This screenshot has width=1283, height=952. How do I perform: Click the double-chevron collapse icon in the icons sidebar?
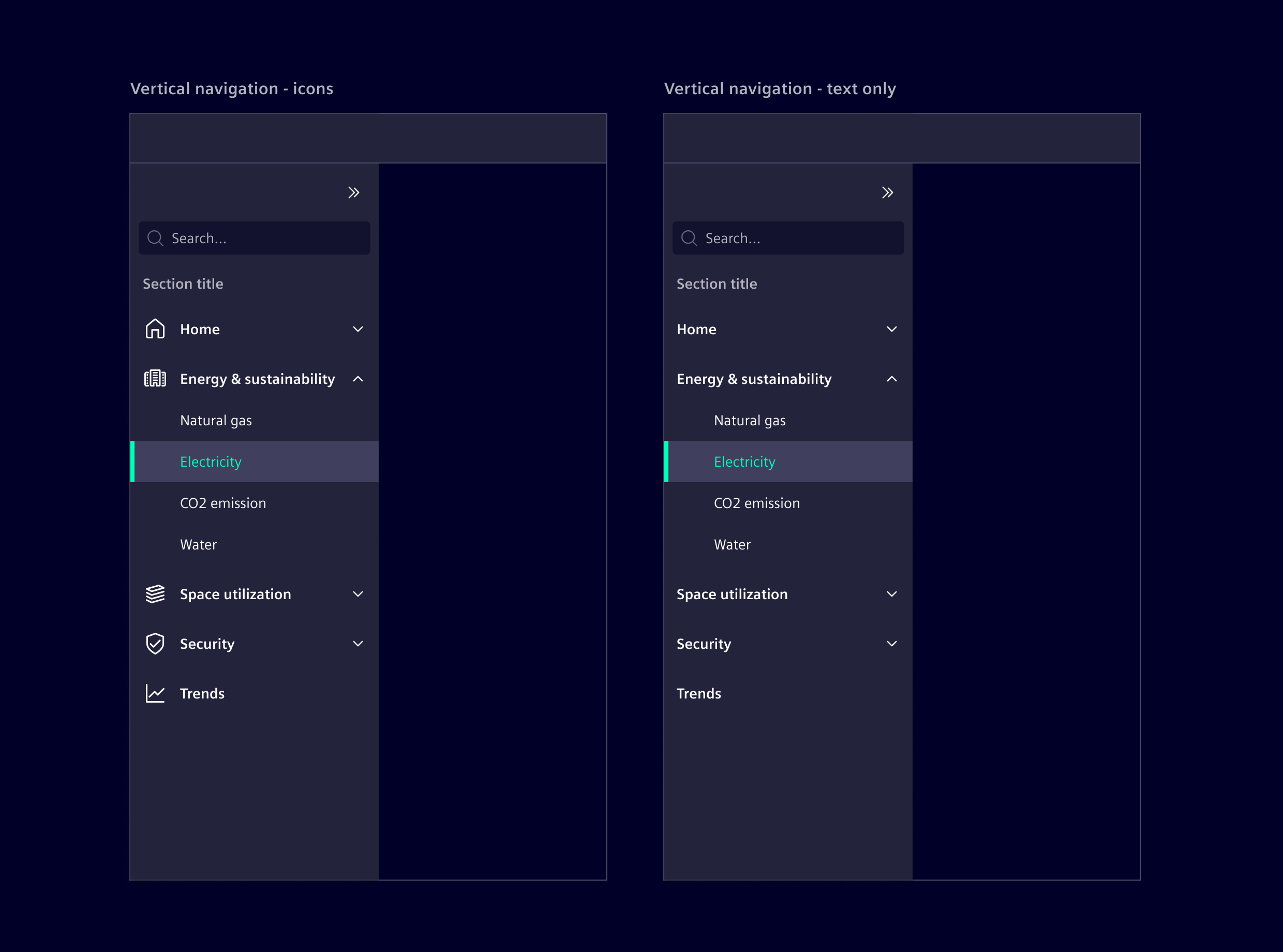(x=354, y=192)
